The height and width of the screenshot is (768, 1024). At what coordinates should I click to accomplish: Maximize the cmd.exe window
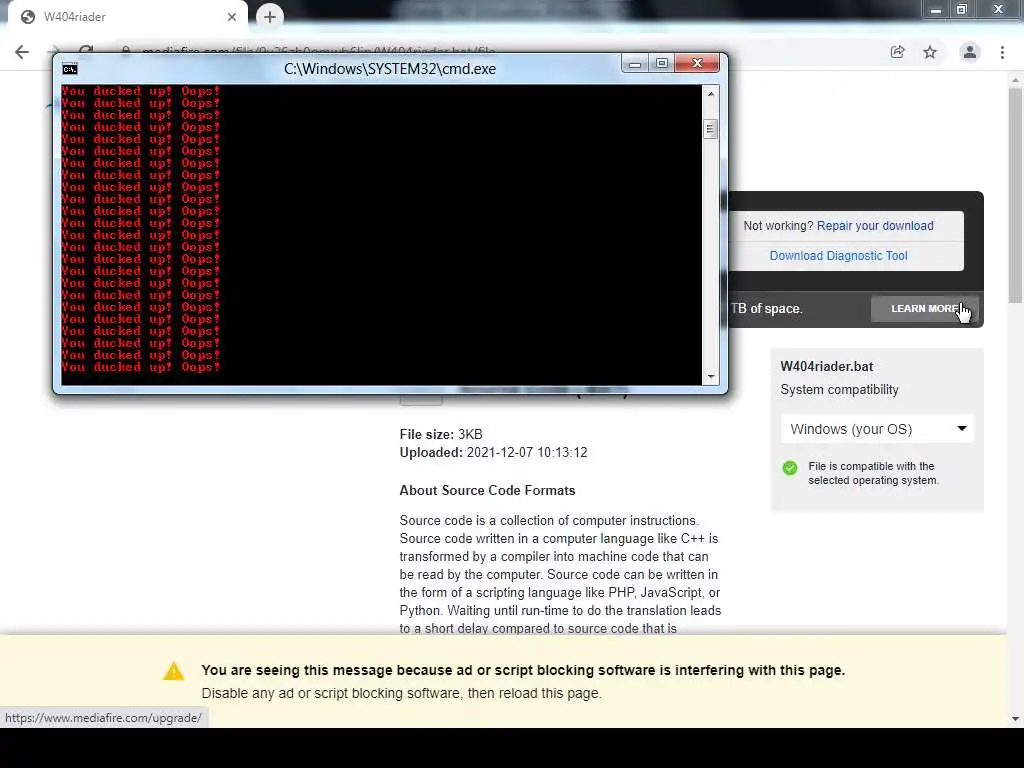pos(662,63)
